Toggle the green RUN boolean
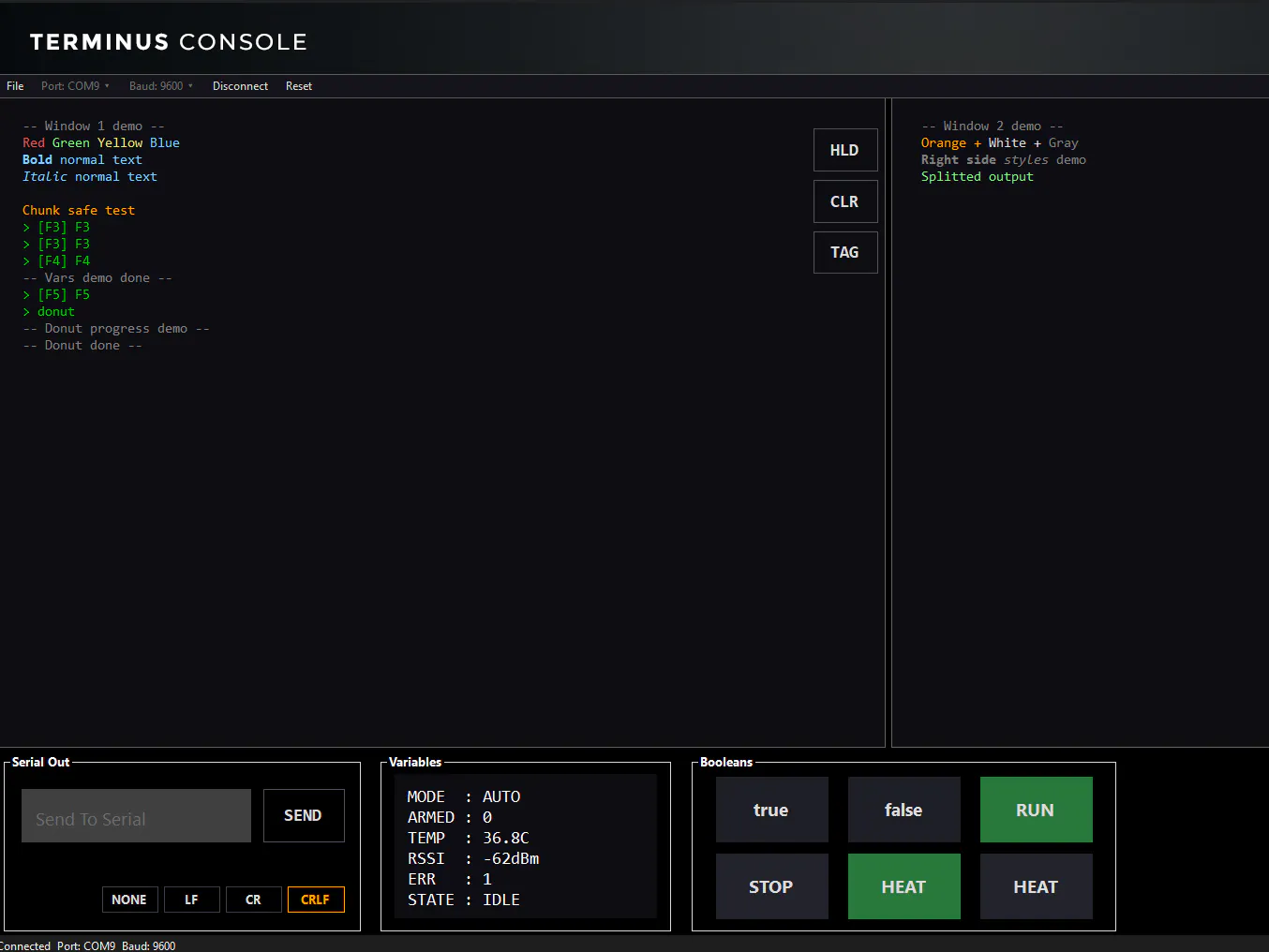 click(x=1037, y=810)
